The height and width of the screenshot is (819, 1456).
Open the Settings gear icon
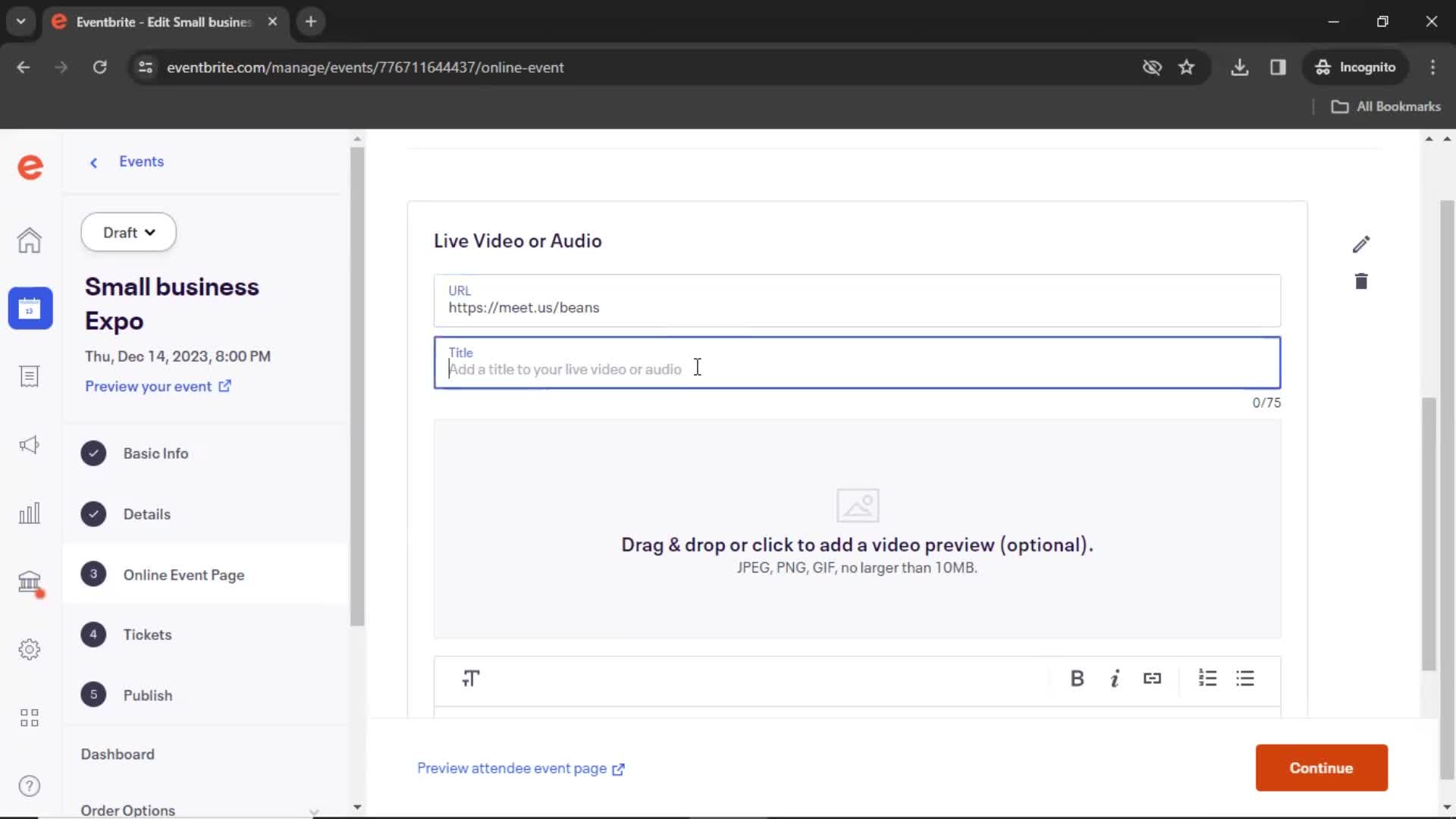(30, 650)
